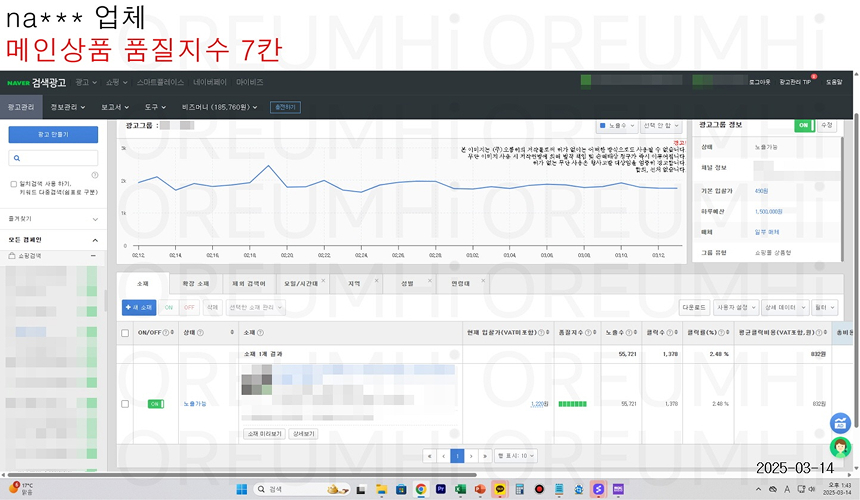Open Calculator from the taskbar
This screenshot has width=860, height=500.
519,490
